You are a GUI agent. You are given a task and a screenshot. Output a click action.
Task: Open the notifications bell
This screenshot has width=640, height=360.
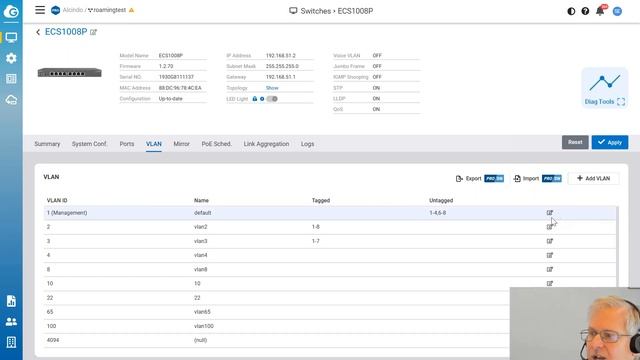pos(600,10)
